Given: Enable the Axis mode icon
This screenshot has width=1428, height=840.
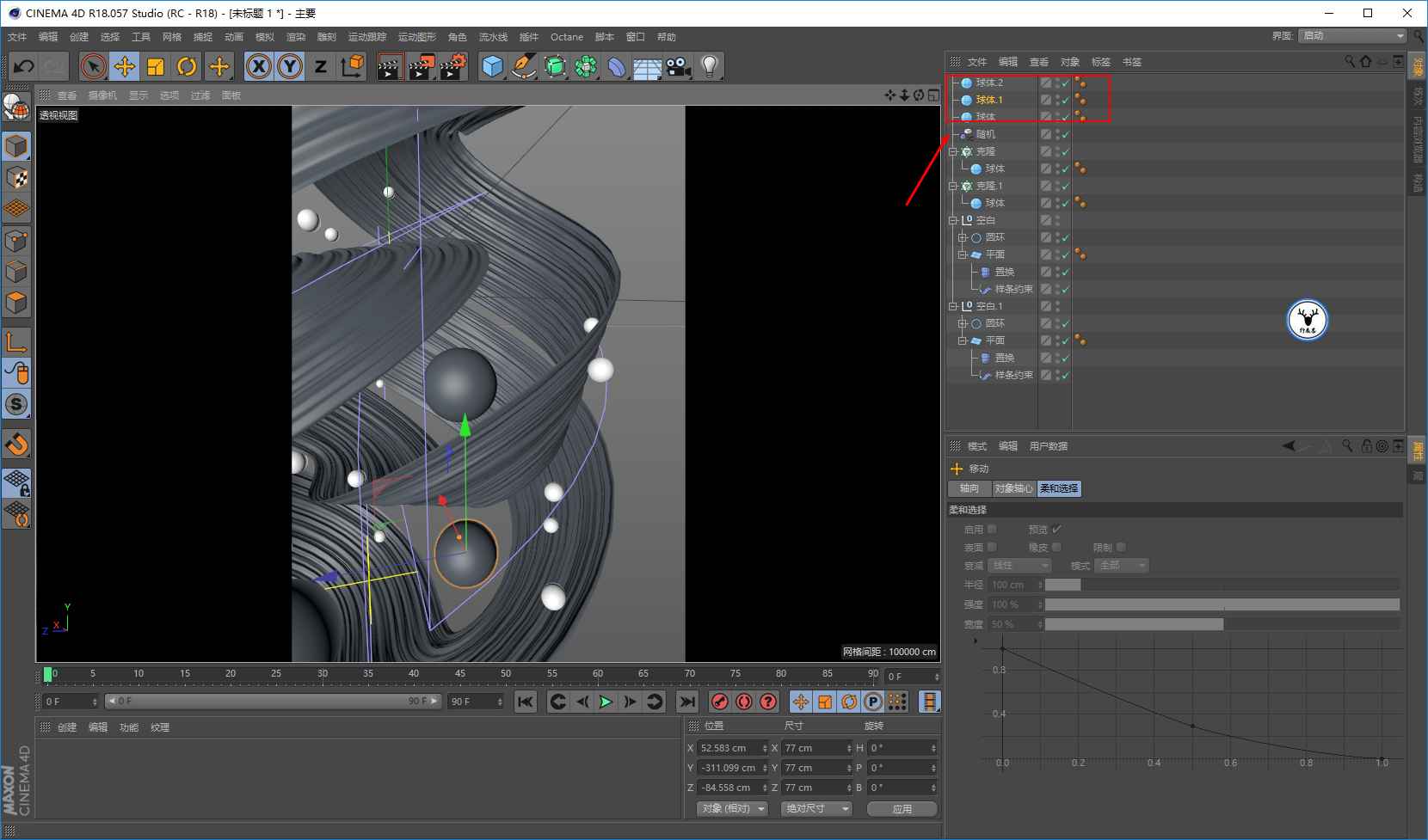Looking at the screenshot, I should point(16,342).
